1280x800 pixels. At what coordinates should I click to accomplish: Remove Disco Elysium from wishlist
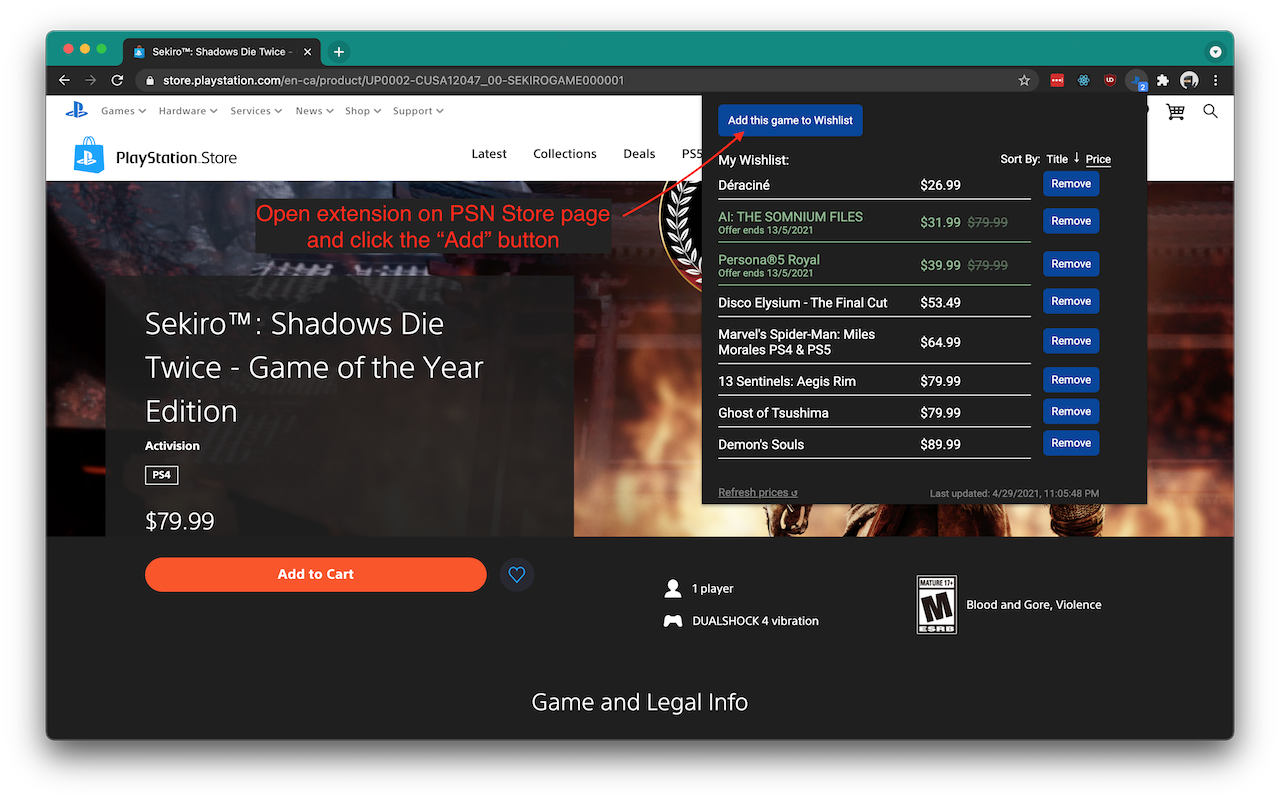pos(1071,301)
